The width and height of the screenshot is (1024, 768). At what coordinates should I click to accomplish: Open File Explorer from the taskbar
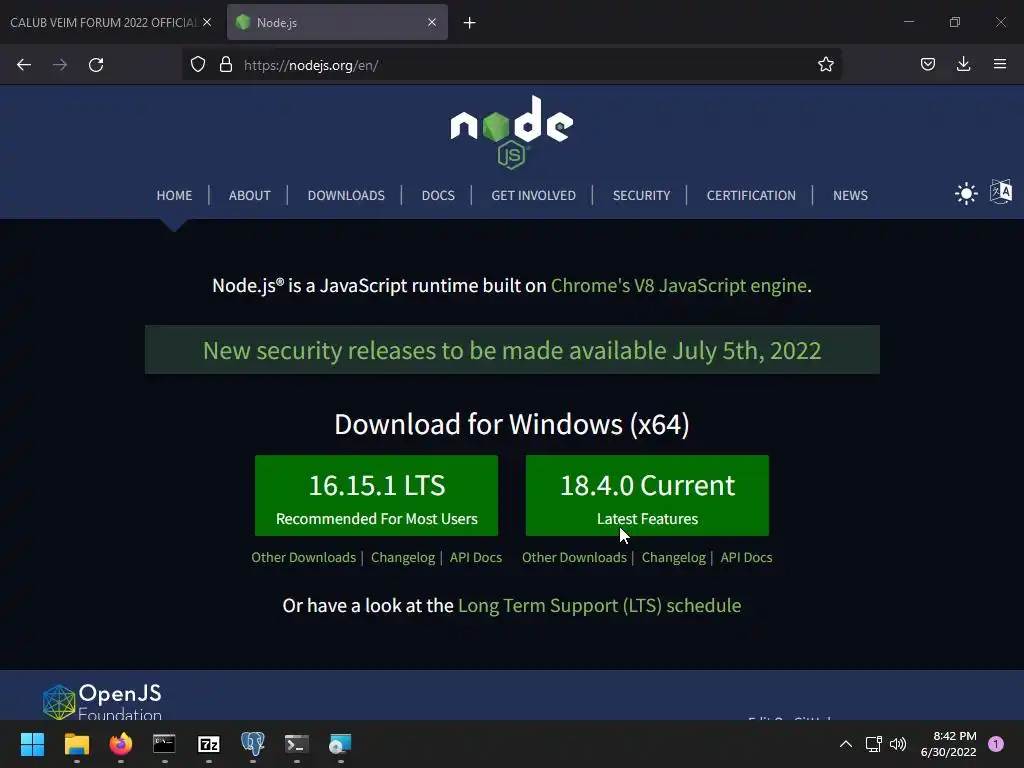[76, 744]
